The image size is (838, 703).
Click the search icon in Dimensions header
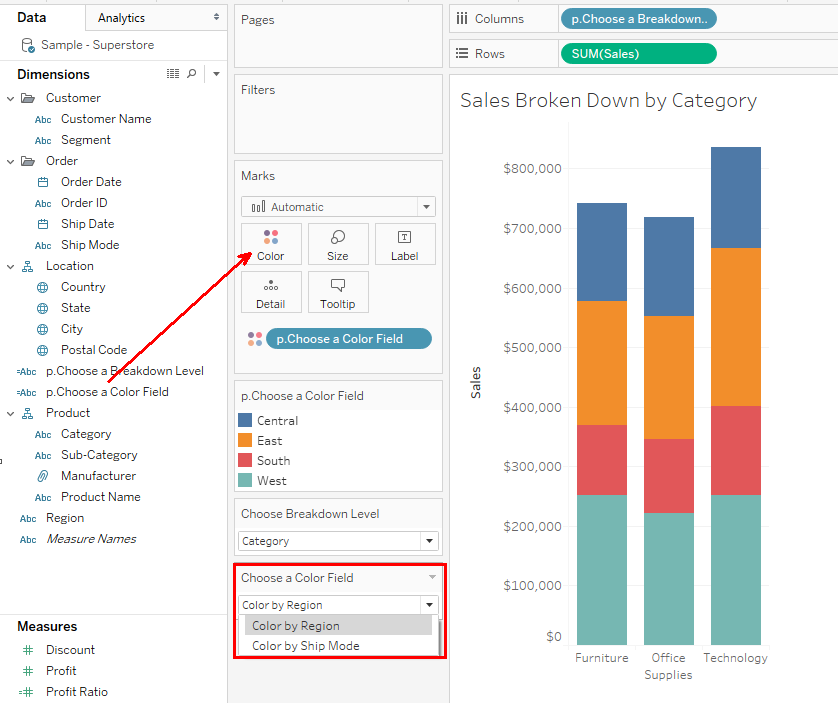(192, 74)
